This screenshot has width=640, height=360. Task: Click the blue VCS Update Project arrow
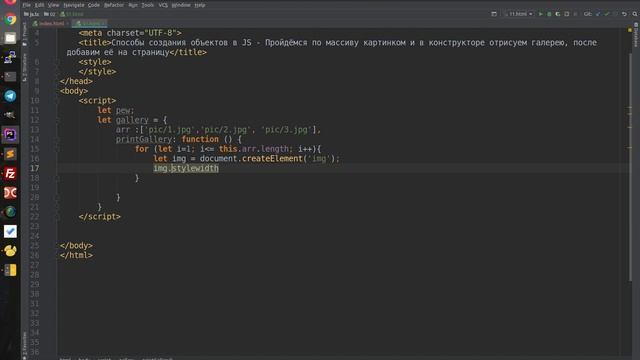[598, 14]
